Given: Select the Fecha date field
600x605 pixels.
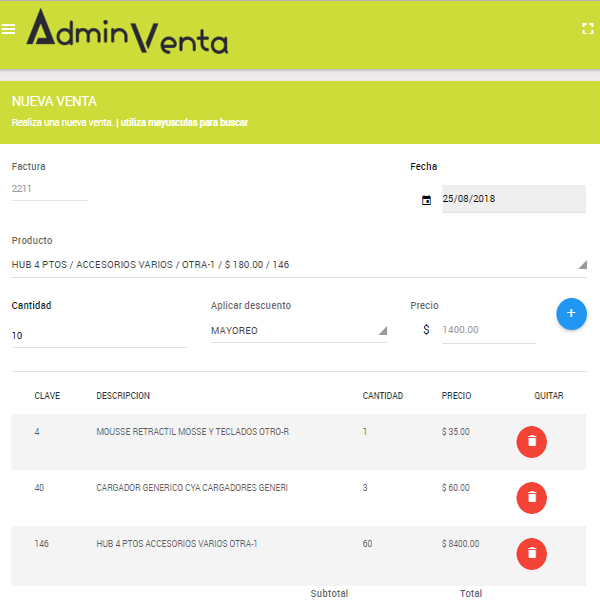Looking at the screenshot, I should [x=513, y=199].
